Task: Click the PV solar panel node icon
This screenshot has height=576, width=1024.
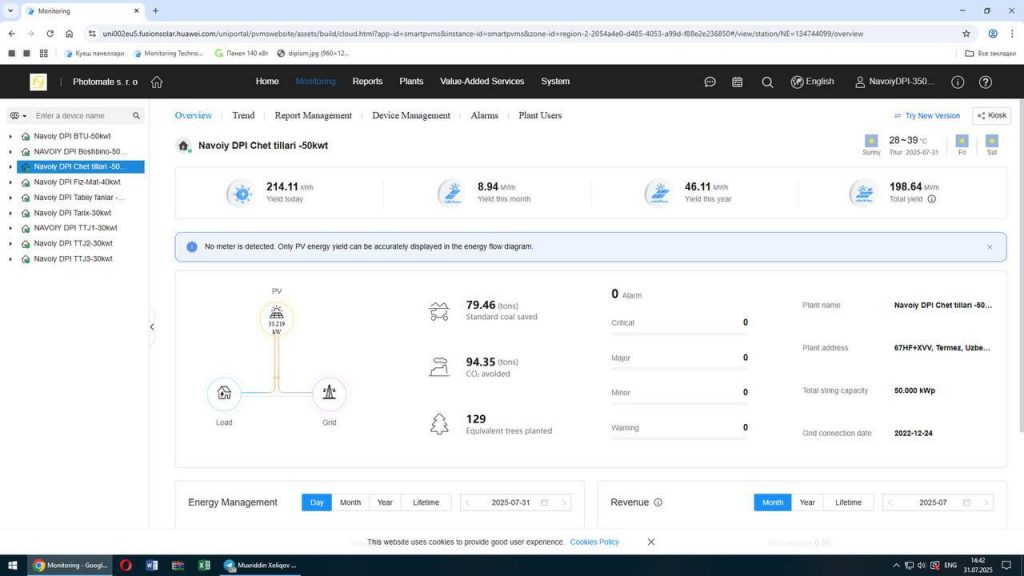Action: (x=277, y=318)
